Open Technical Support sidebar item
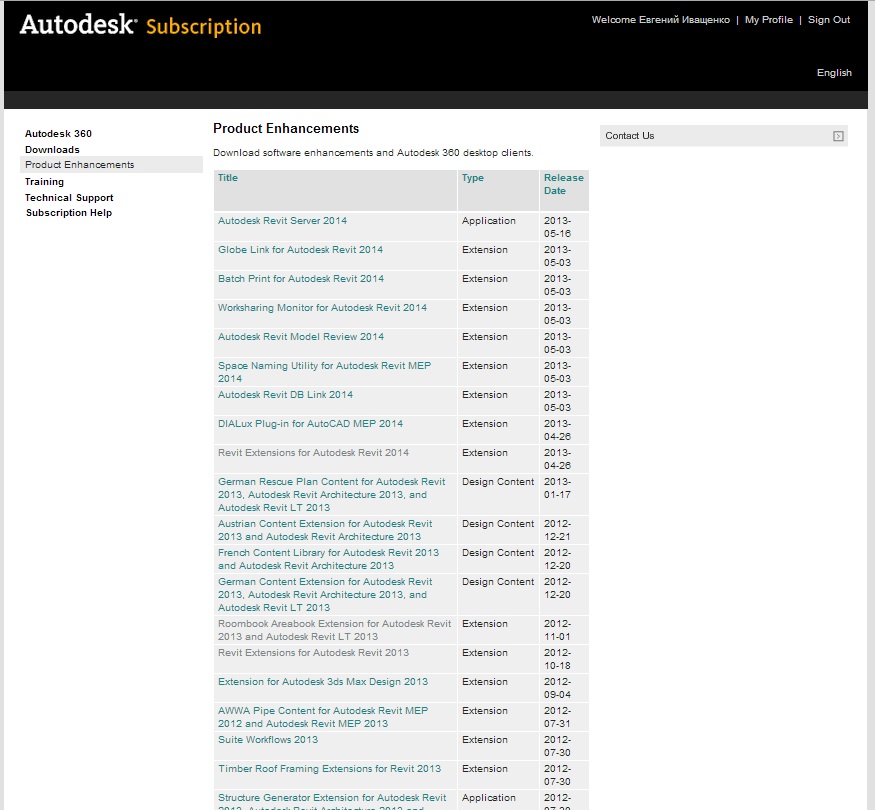 click(x=69, y=197)
